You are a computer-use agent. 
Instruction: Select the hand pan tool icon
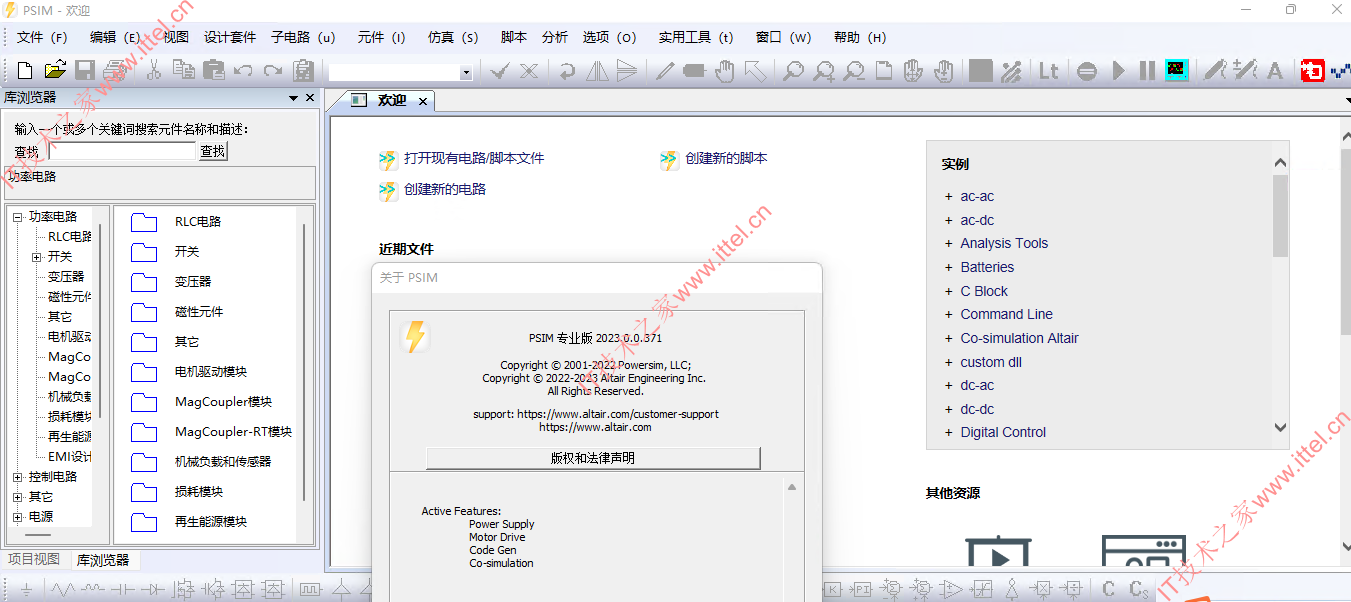(x=725, y=70)
